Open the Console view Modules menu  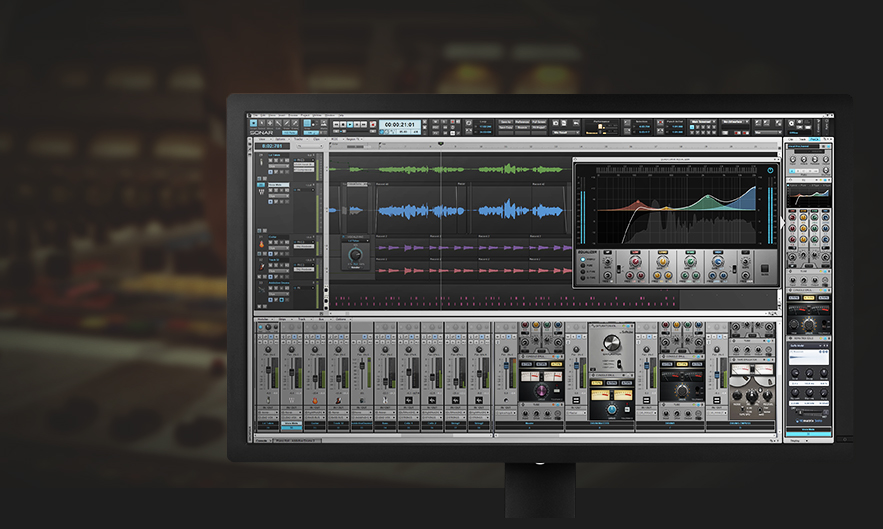click(x=264, y=319)
